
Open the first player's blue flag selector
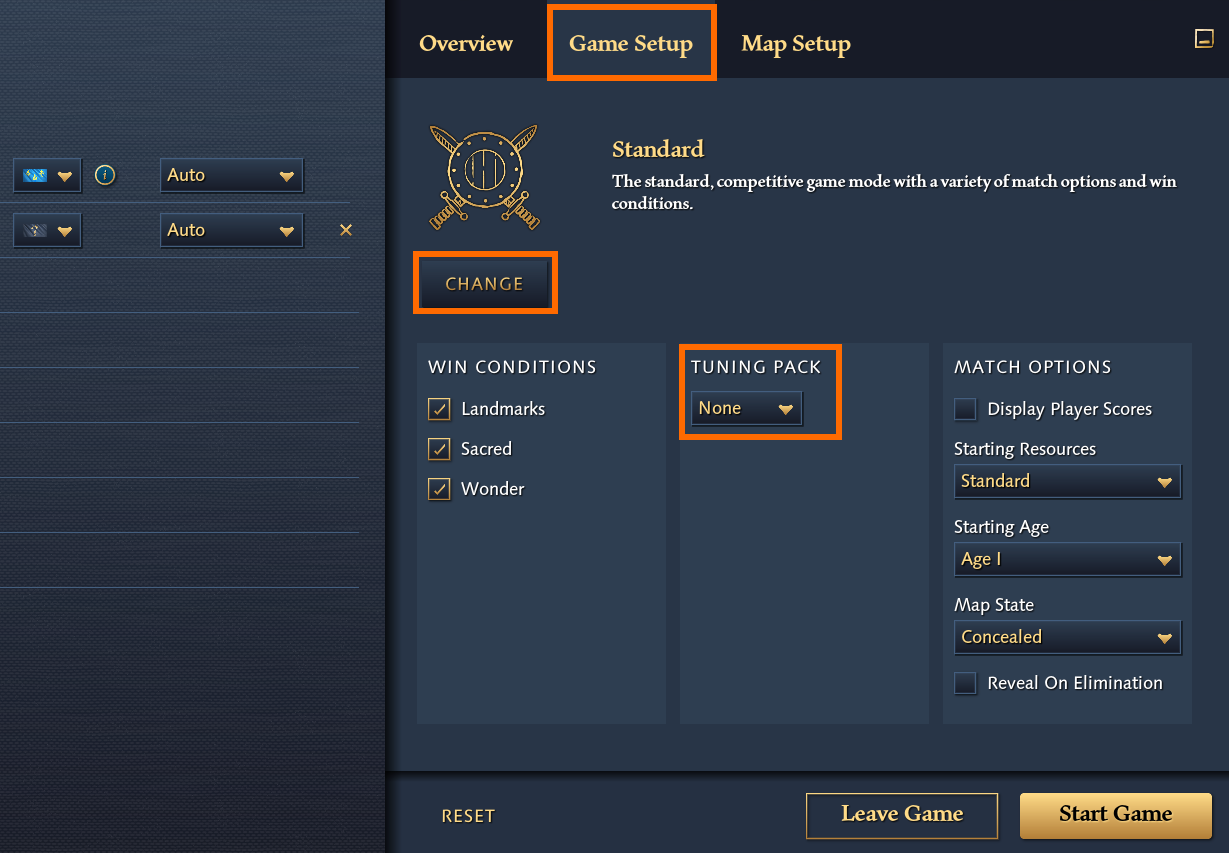pos(47,176)
